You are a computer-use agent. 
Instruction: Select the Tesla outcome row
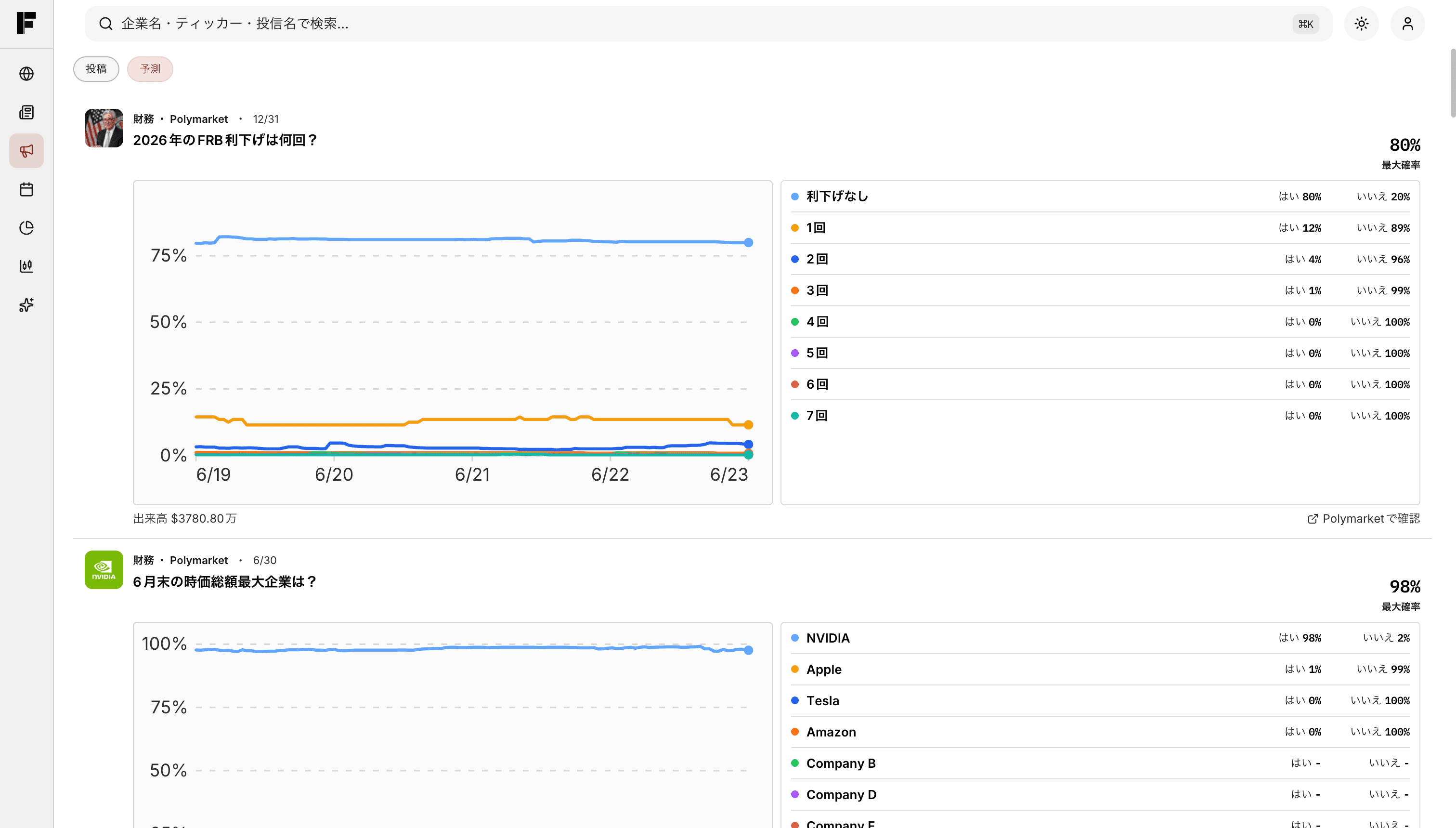pyautogui.click(x=1100, y=701)
